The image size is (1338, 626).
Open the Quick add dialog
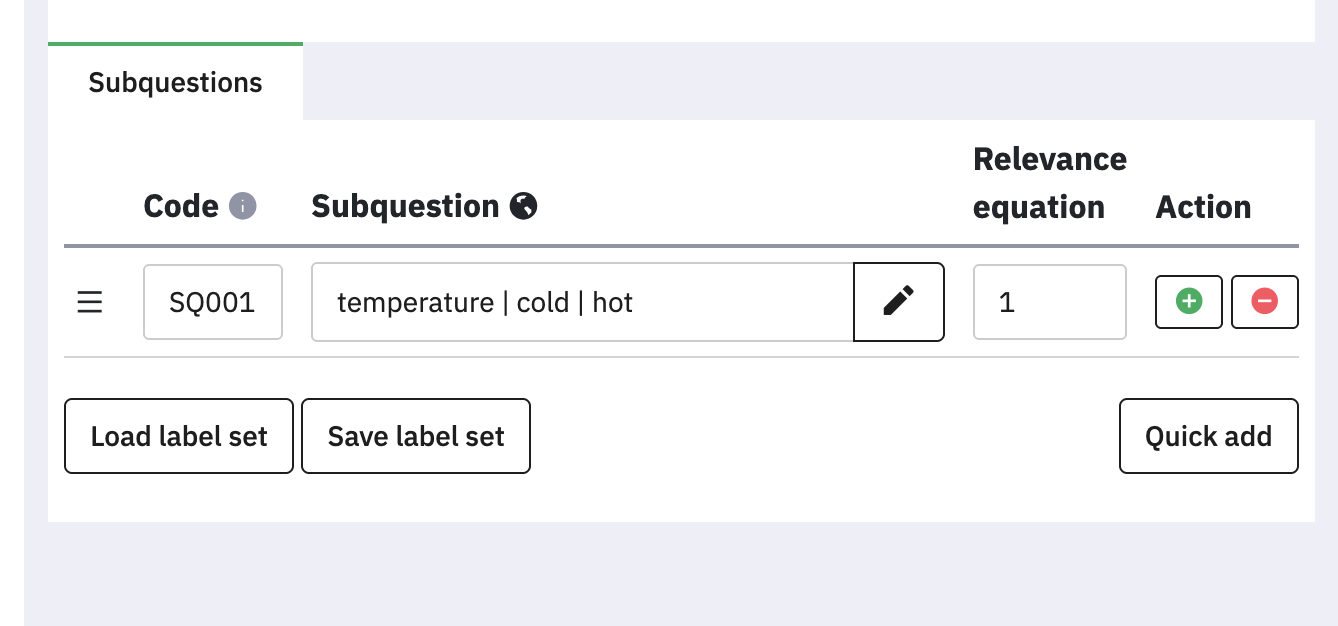(x=1208, y=436)
